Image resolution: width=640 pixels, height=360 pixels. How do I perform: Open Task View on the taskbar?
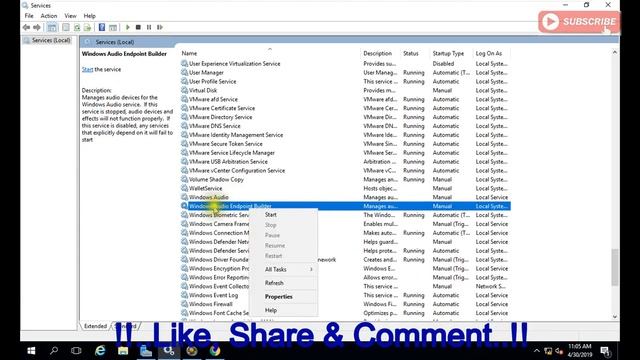click(76, 351)
